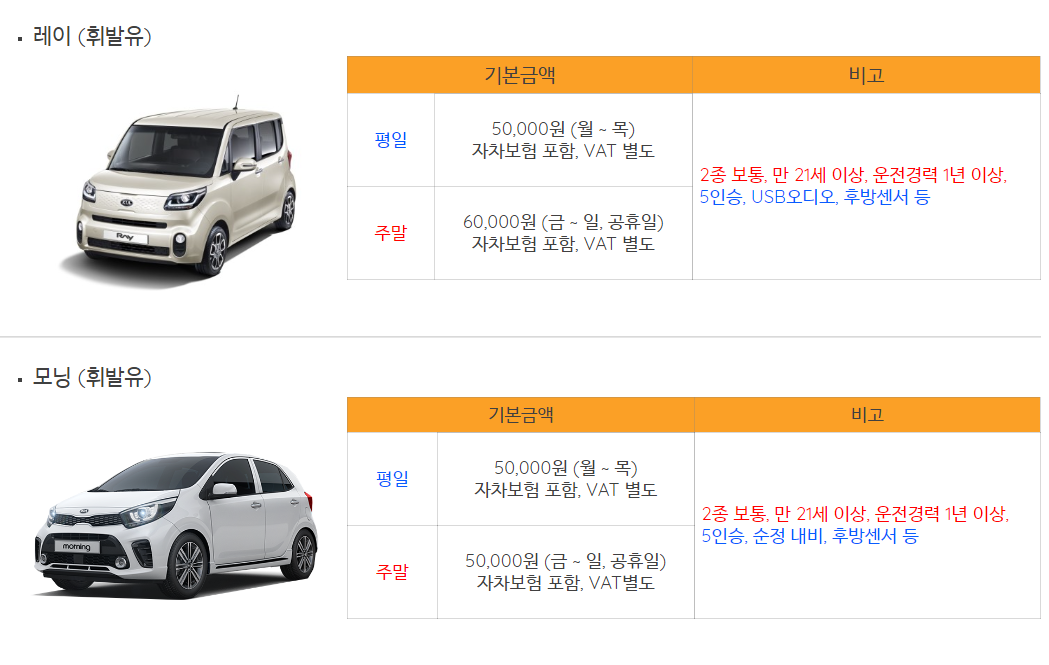Click the Morning's red license requirement text
The height and width of the screenshot is (665, 1049).
tap(855, 514)
